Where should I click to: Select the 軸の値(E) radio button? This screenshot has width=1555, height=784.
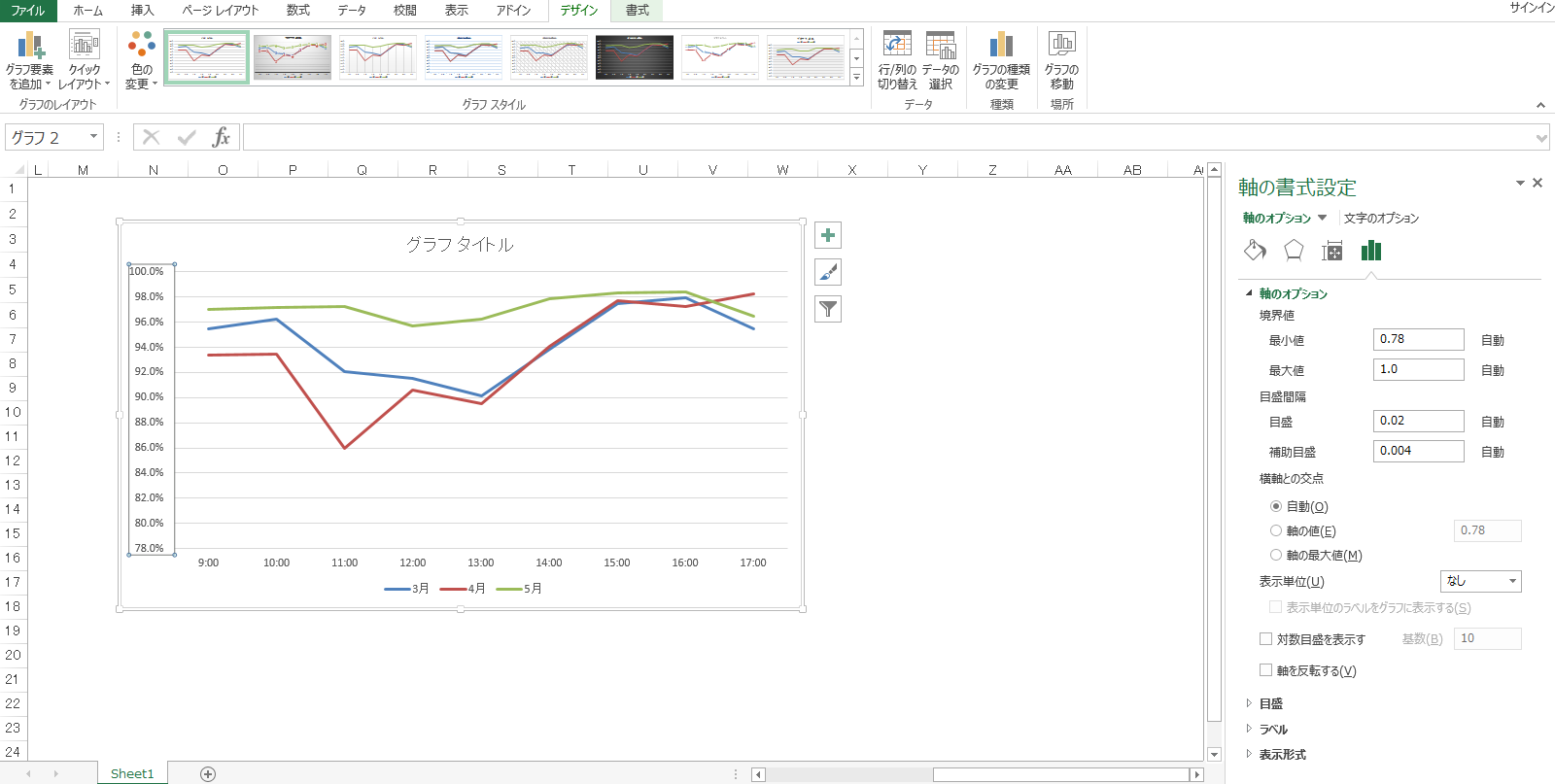[x=1276, y=530]
